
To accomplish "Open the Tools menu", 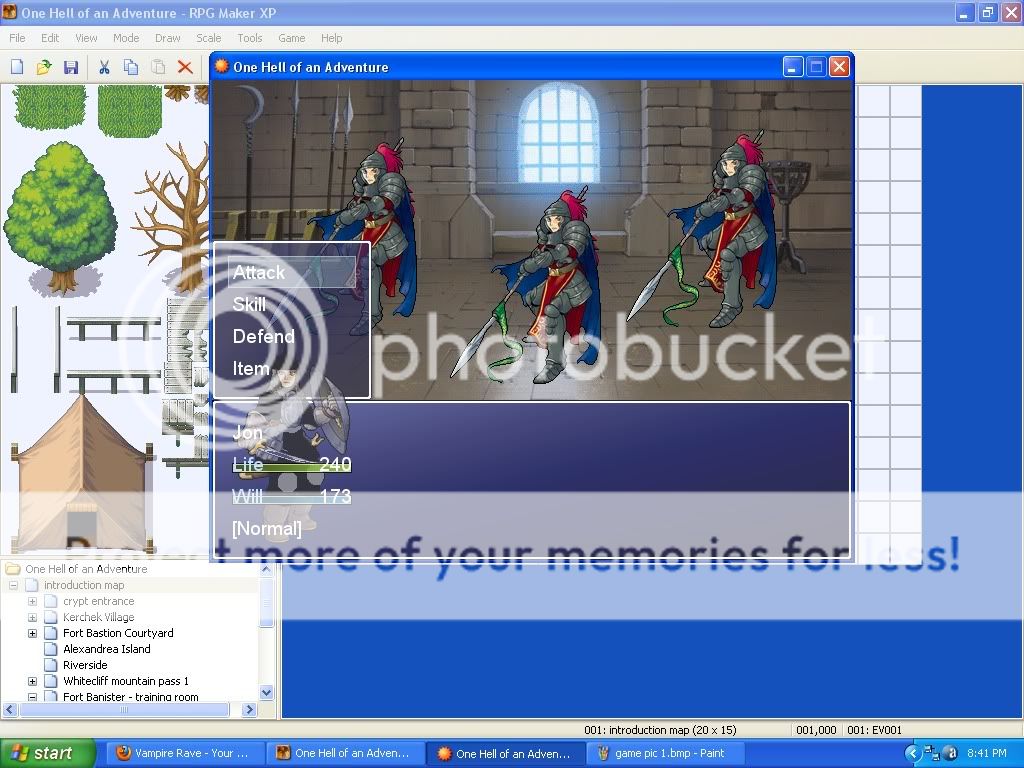I will [x=249, y=38].
